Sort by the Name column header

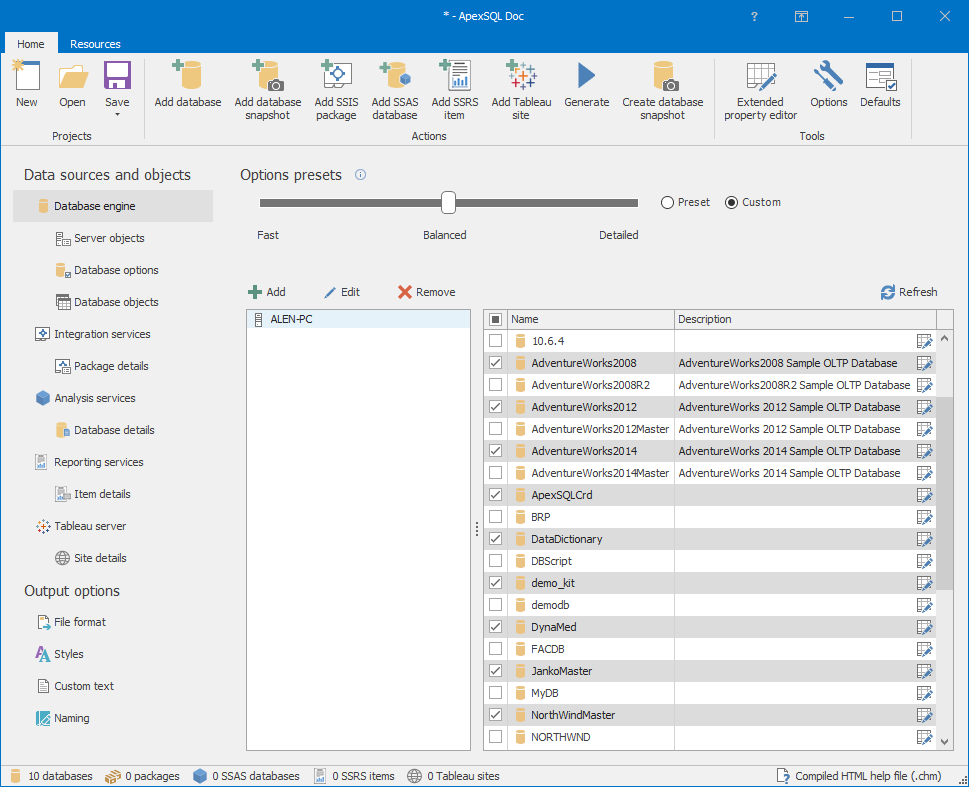click(590, 319)
